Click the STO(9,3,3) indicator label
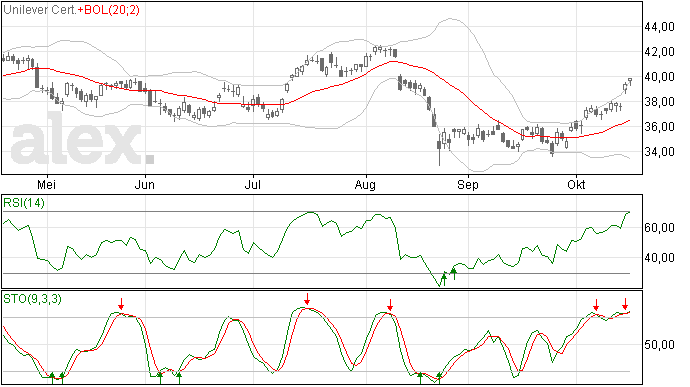The width and height of the screenshot is (690, 387). (x=32, y=299)
